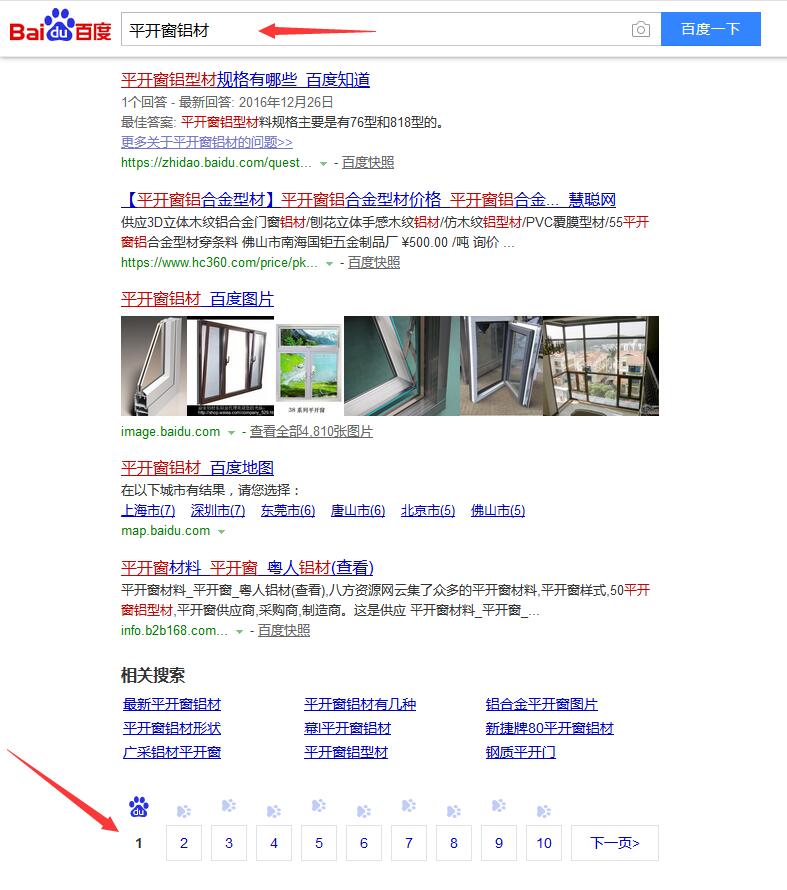
Task: Open 查看全部4,810张图片 link
Action: [311, 431]
